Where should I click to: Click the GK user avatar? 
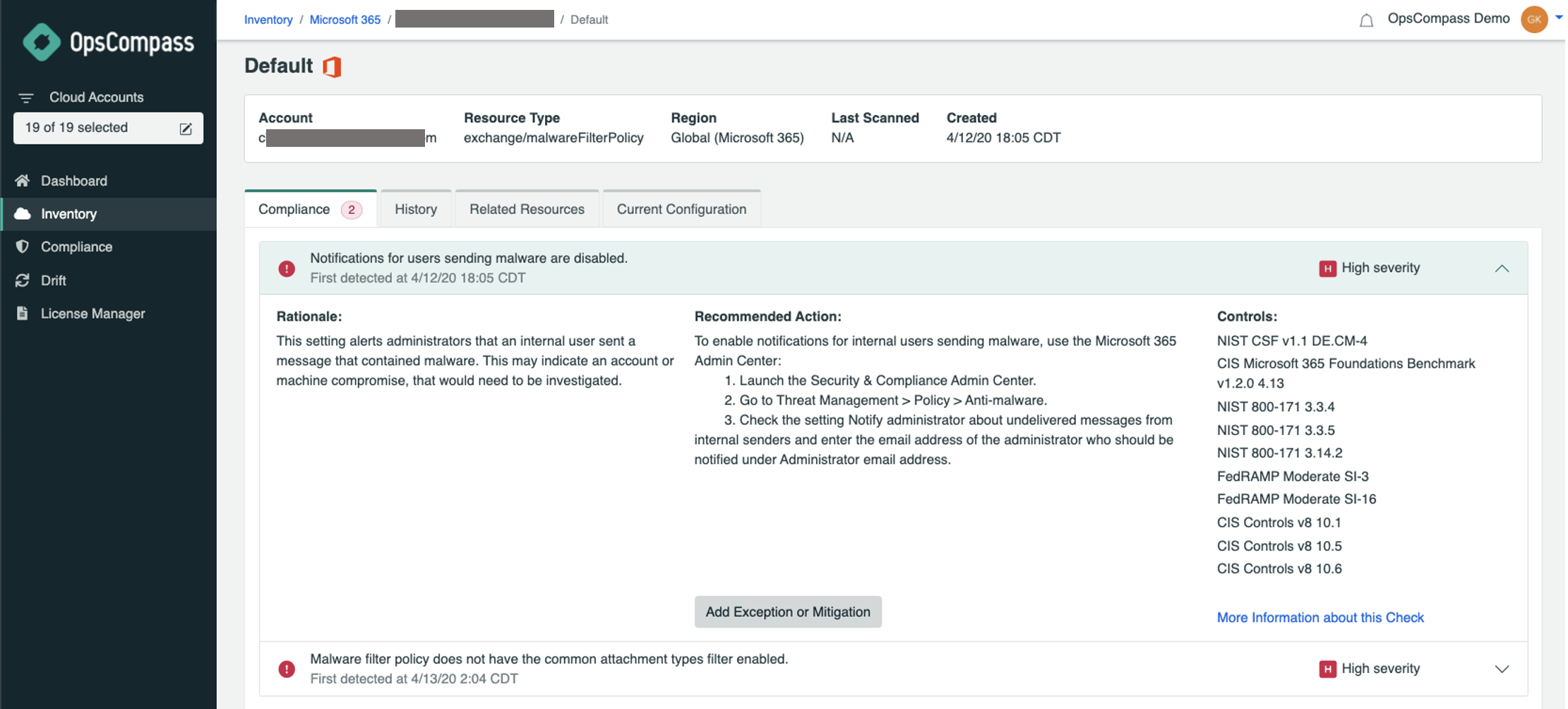[x=1533, y=19]
